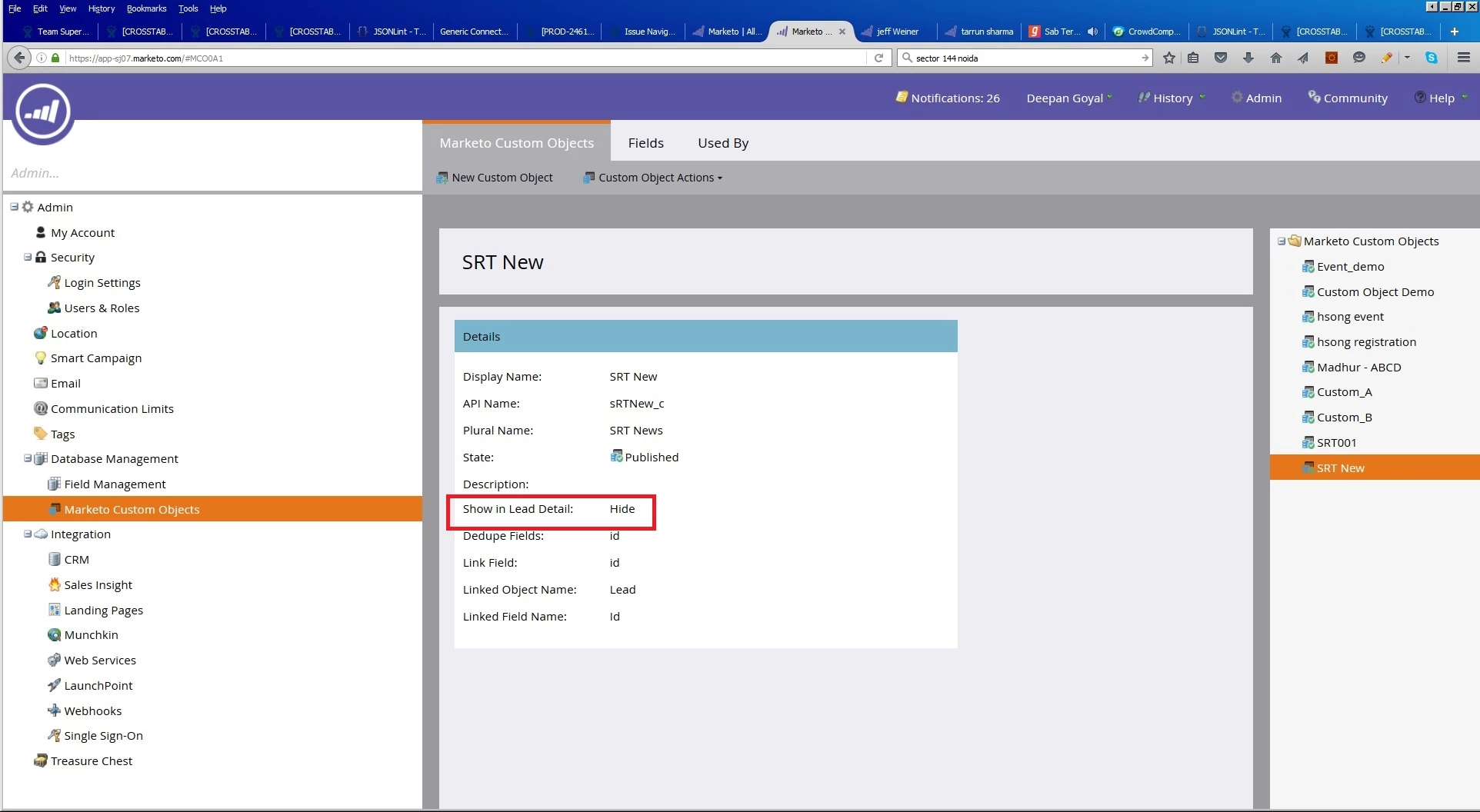This screenshot has width=1480, height=812.
Task: Switch to the Used By tab
Action: [x=723, y=143]
